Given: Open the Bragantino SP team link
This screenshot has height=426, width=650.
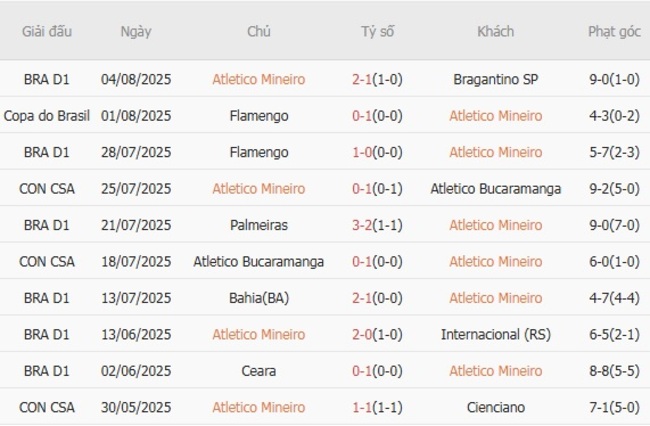Looking at the screenshot, I should pos(495,79).
